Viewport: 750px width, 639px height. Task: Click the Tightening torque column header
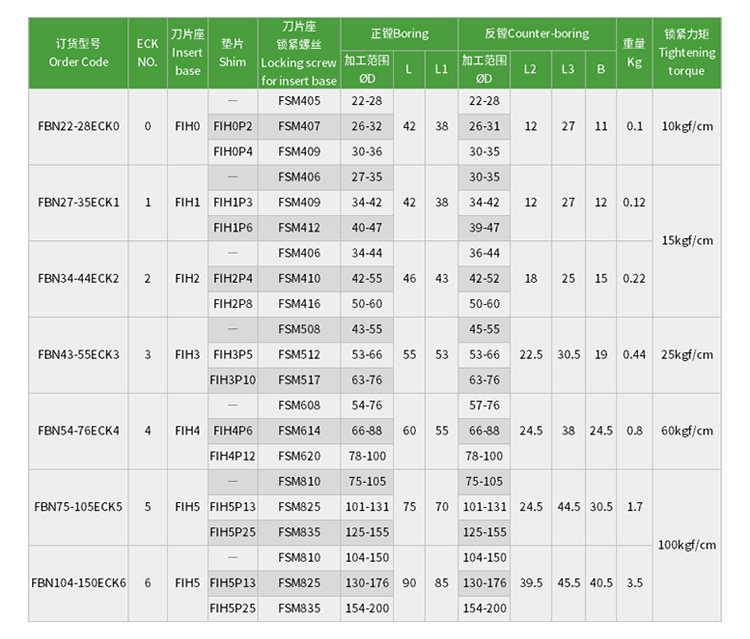(x=687, y=53)
